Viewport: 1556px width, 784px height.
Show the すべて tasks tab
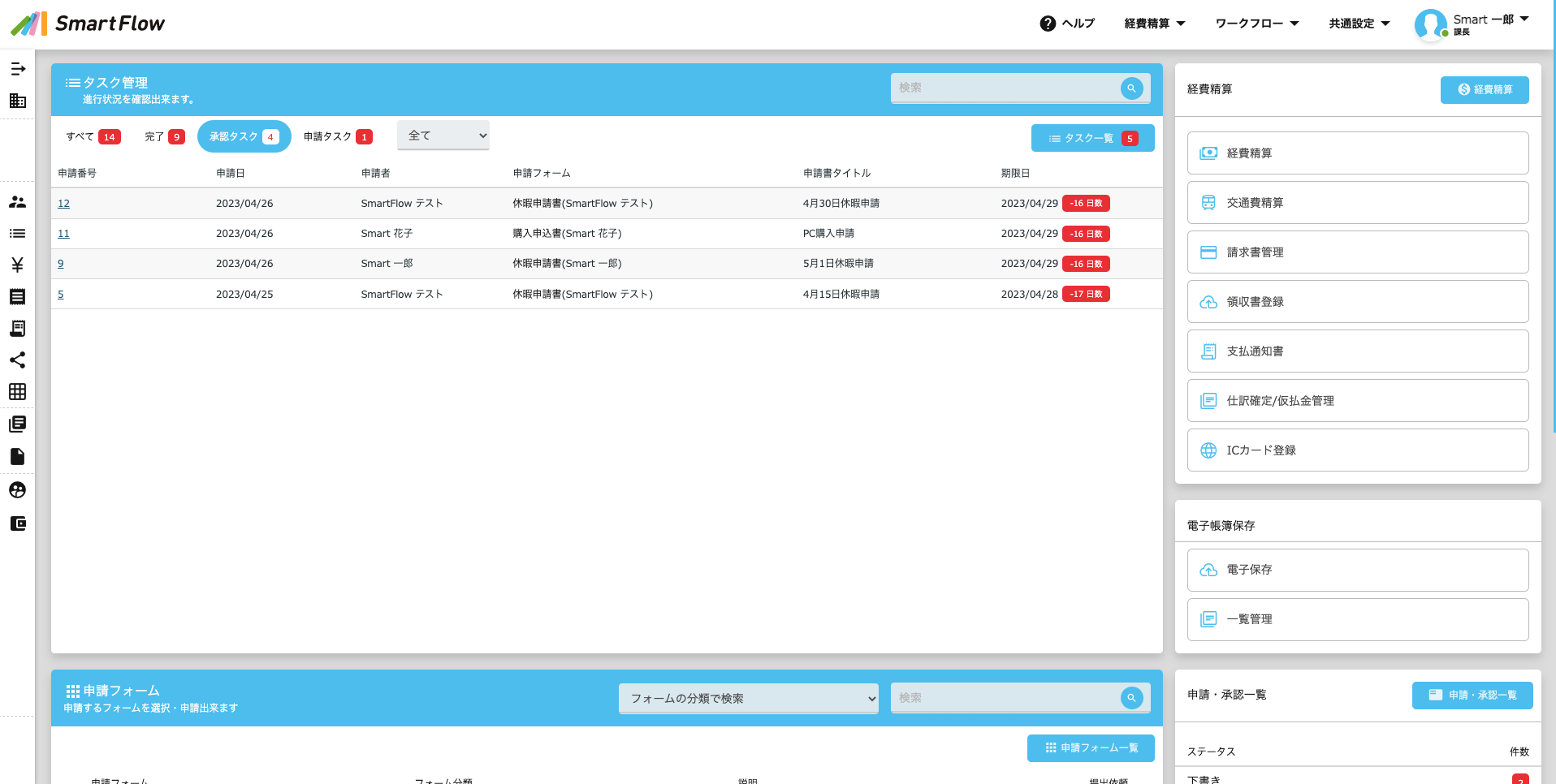(x=93, y=136)
